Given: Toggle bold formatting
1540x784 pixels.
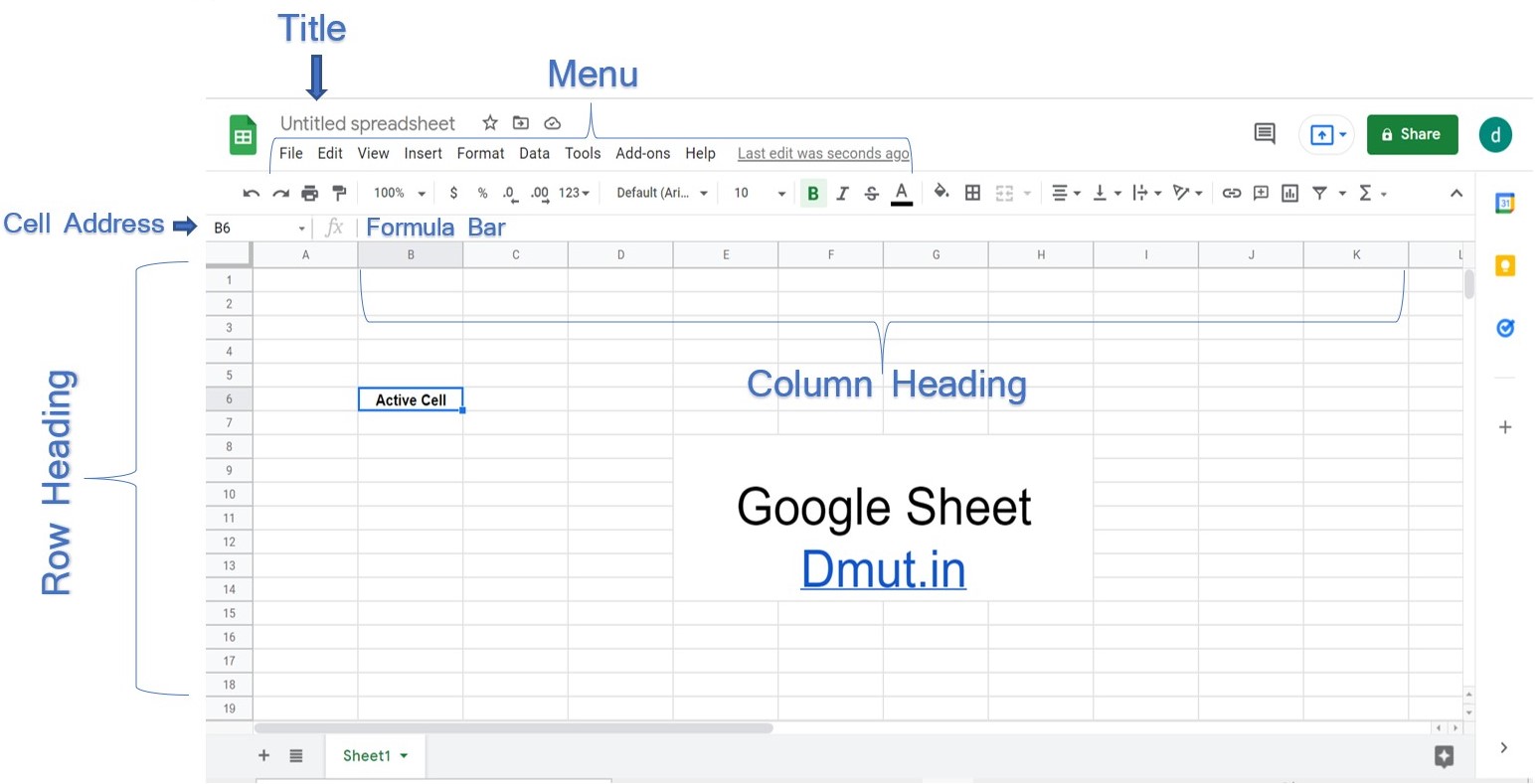Looking at the screenshot, I should point(813,192).
